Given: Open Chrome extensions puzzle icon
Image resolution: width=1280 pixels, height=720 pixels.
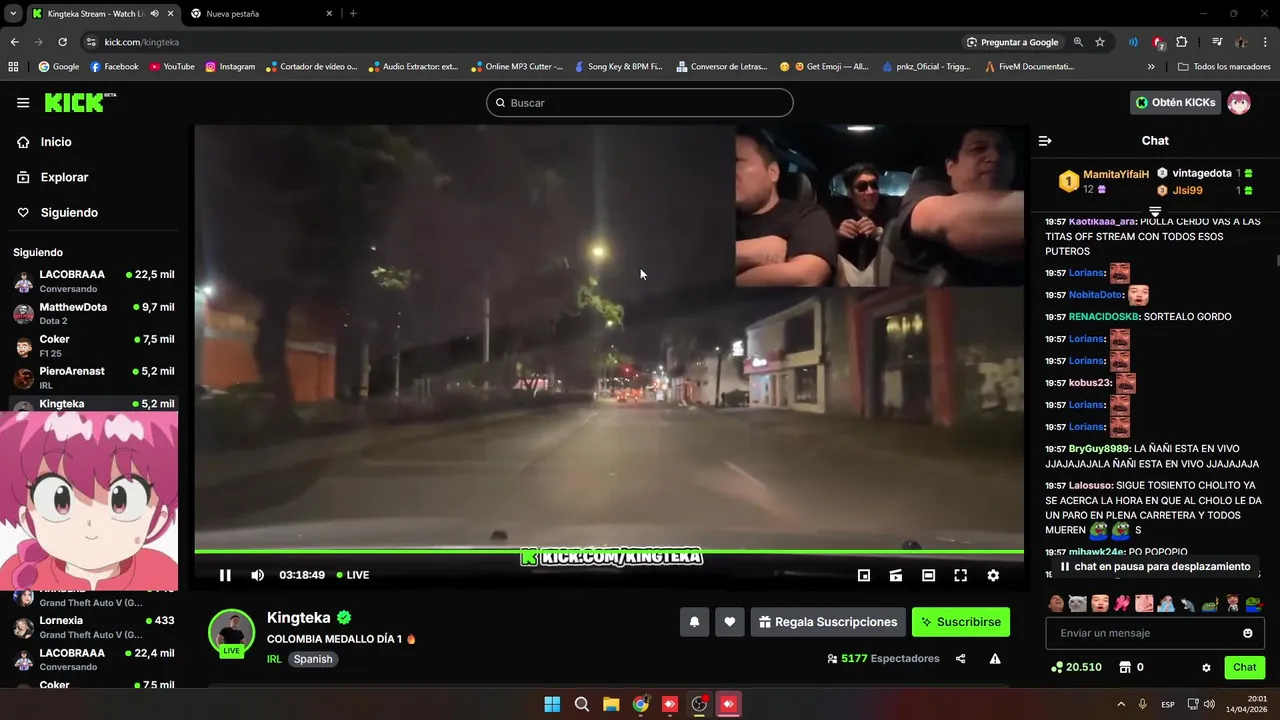Looking at the screenshot, I should point(1182,42).
